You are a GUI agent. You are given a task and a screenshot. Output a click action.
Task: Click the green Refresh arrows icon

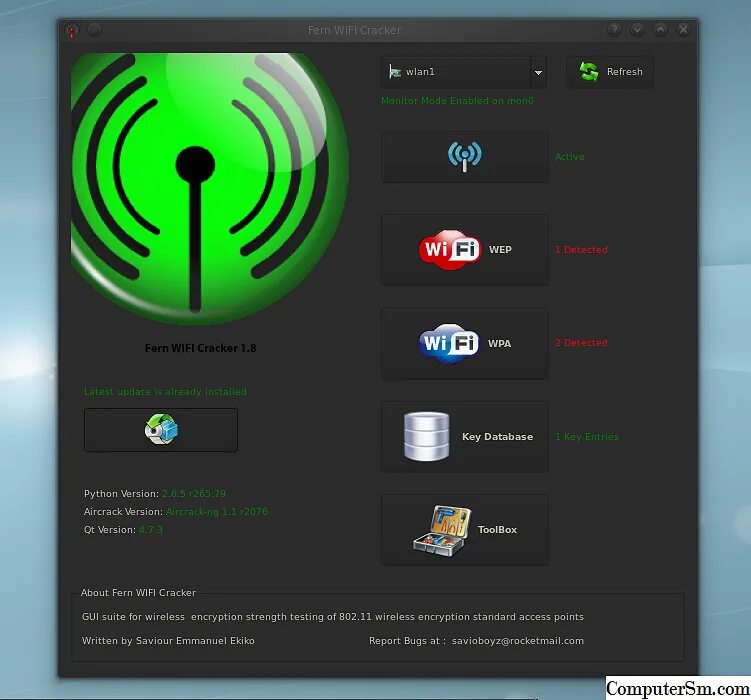(589, 72)
